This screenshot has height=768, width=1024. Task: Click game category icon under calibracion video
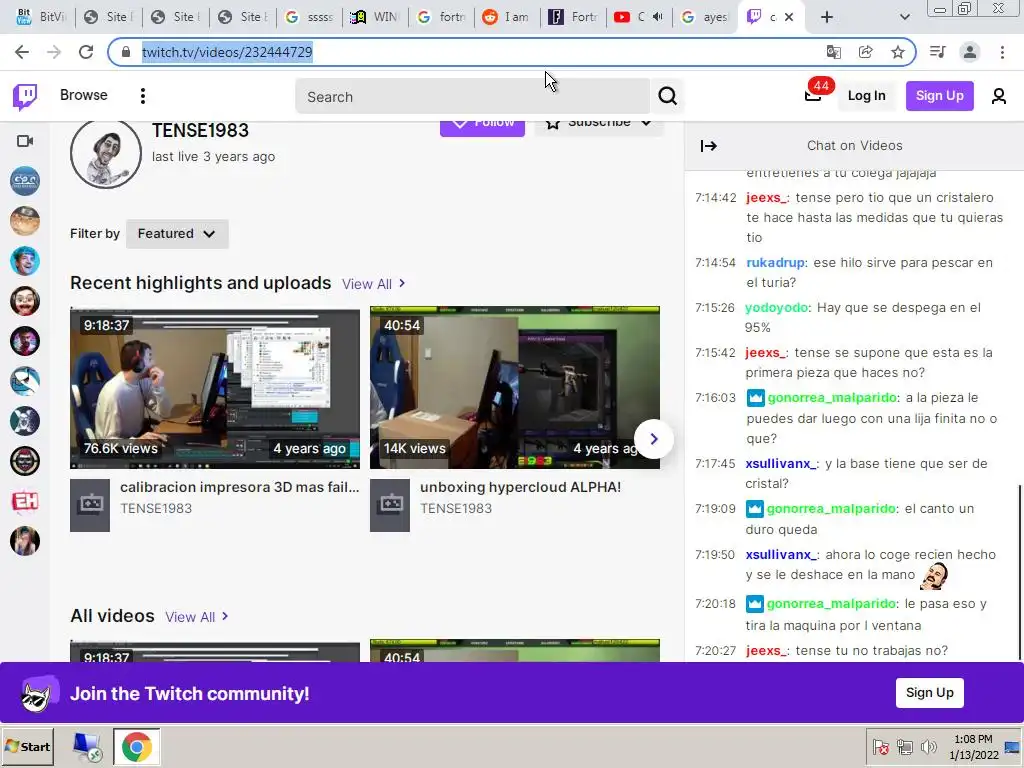90,505
